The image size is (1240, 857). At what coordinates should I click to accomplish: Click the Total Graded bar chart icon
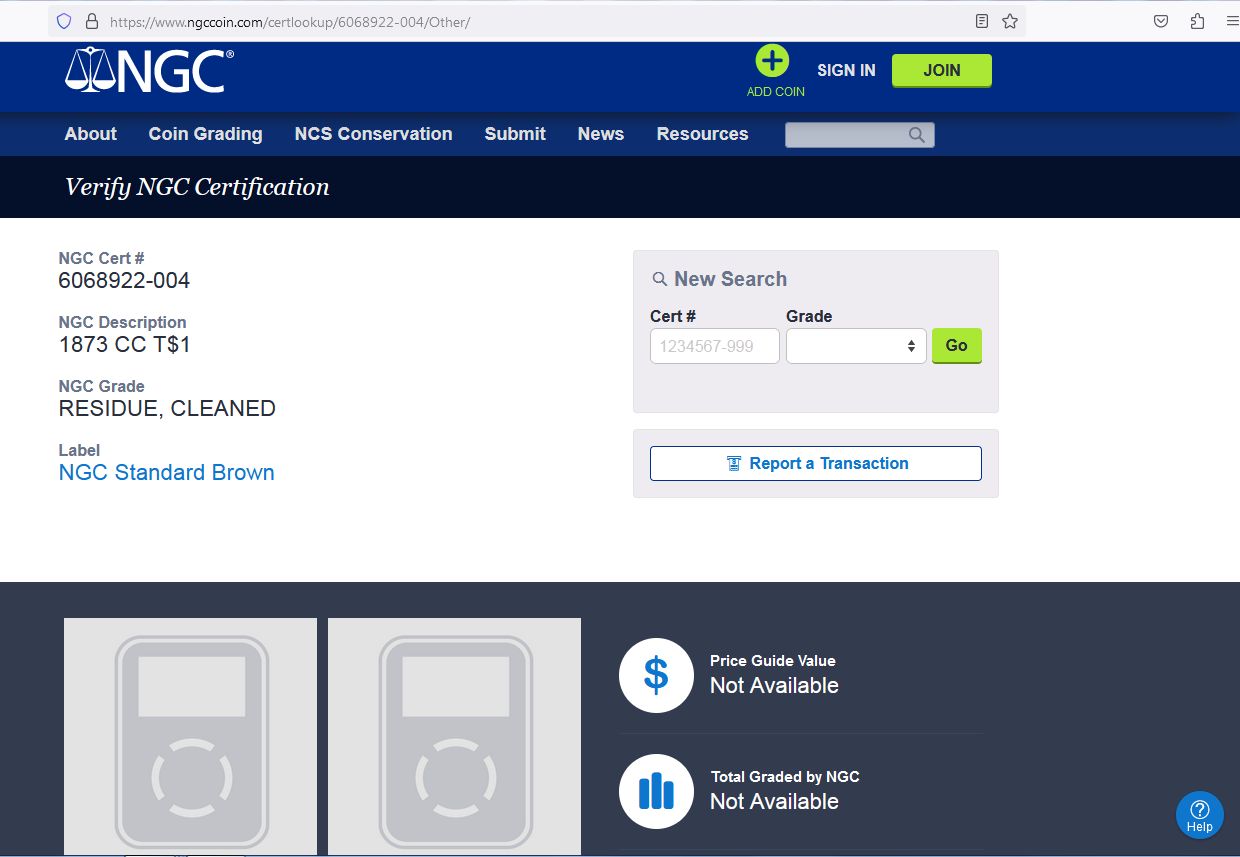[656, 791]
